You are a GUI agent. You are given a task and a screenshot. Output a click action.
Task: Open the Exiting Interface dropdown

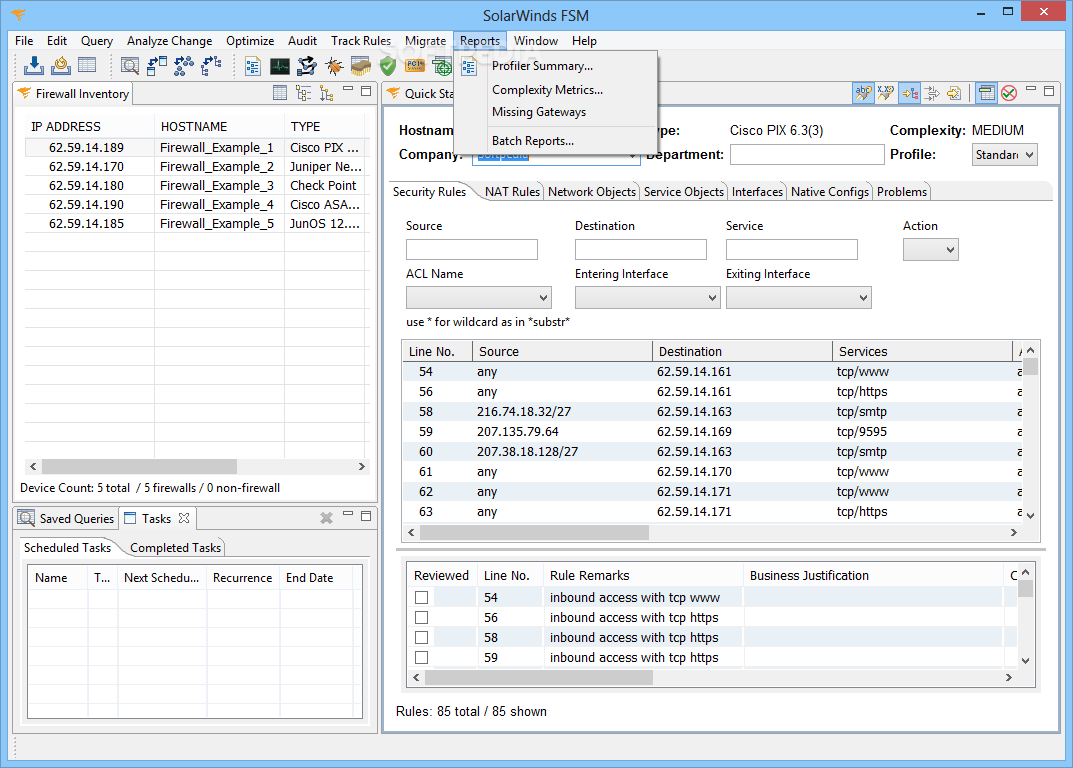pyautogui.click(x=799, y=298)
